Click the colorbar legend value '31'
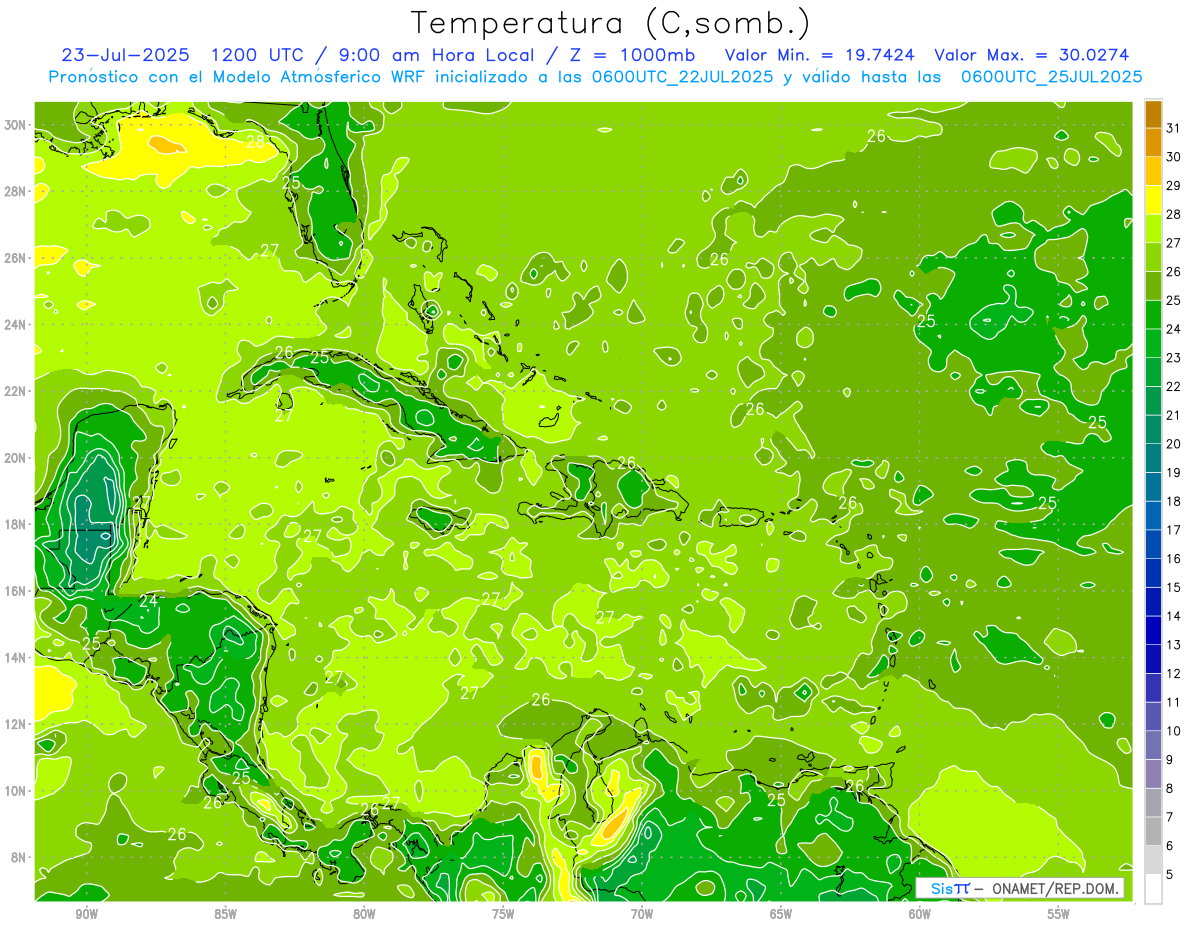Screen dimensions: 1200x927 click(1174, 128)
